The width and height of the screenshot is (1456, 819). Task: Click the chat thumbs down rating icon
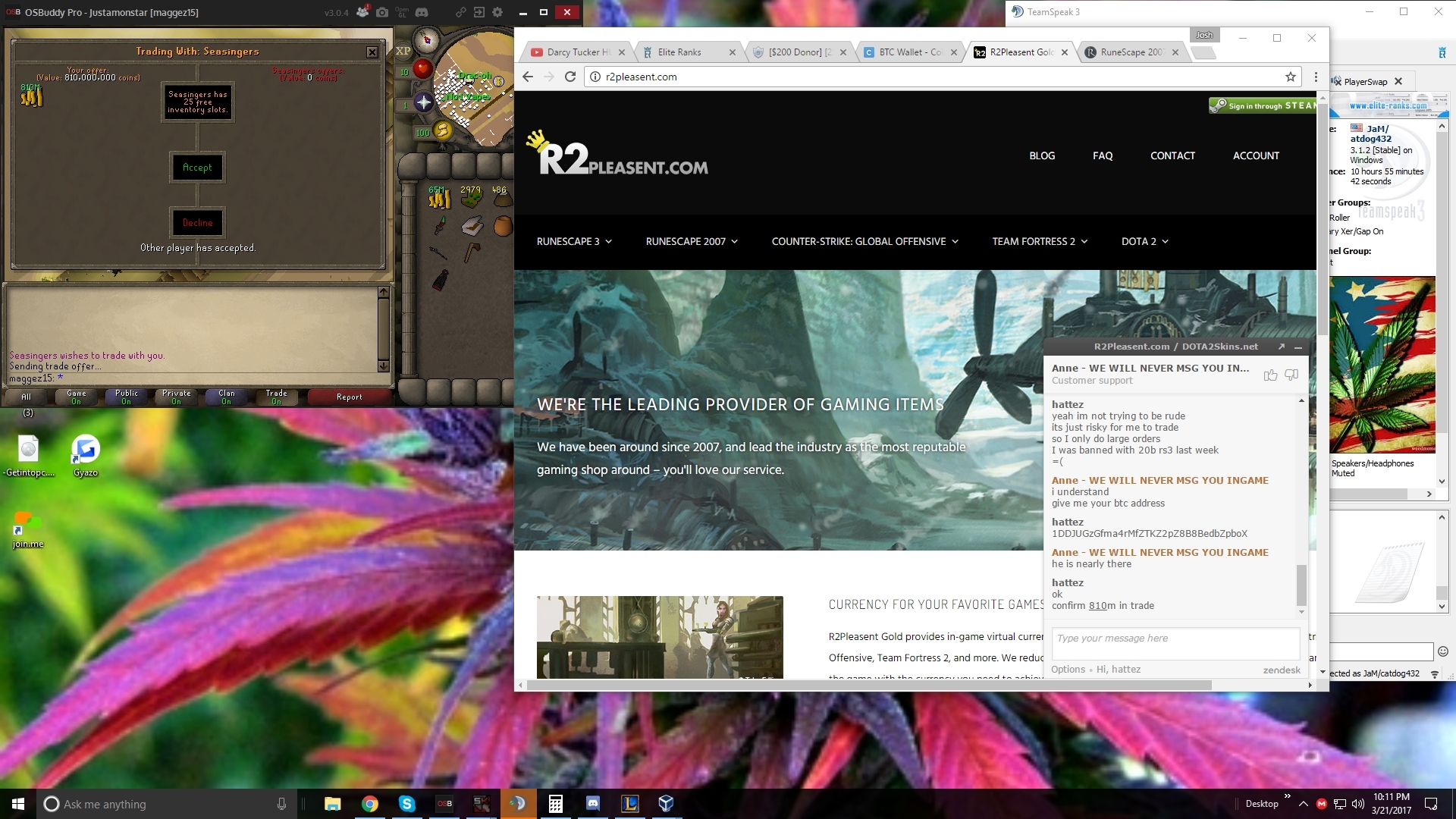[1292, 375]
